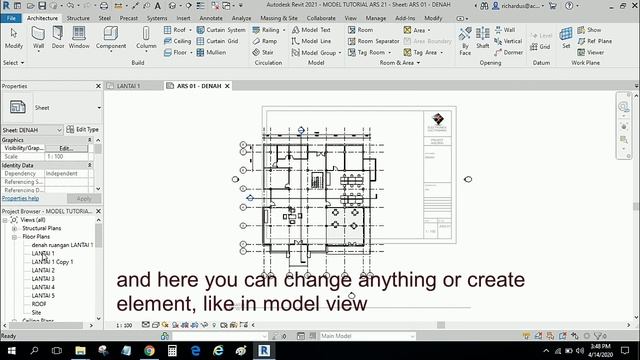Click the Ceiling tool

178,41
